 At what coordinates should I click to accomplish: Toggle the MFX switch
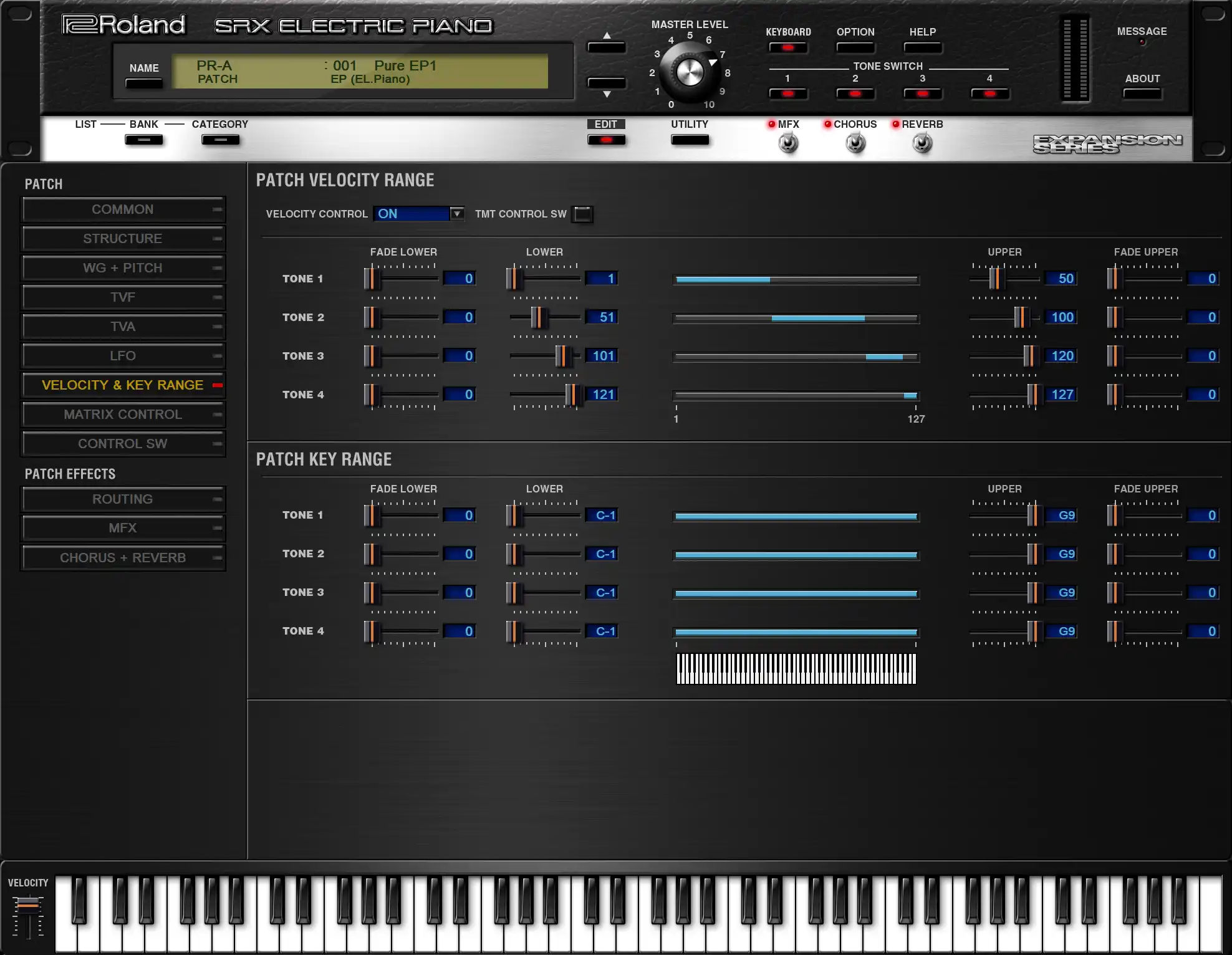(788, 143)
